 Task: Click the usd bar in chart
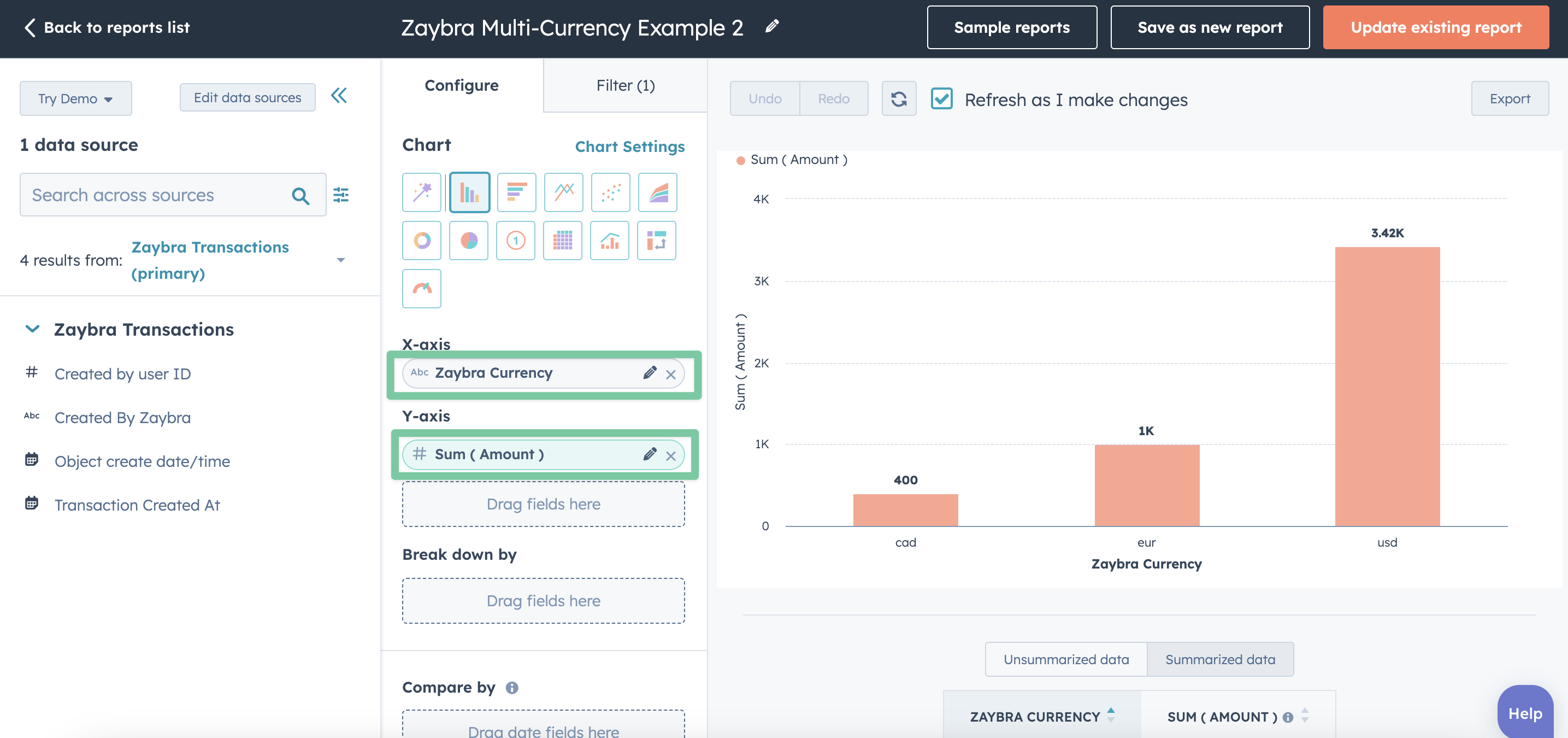(1387, 386)
